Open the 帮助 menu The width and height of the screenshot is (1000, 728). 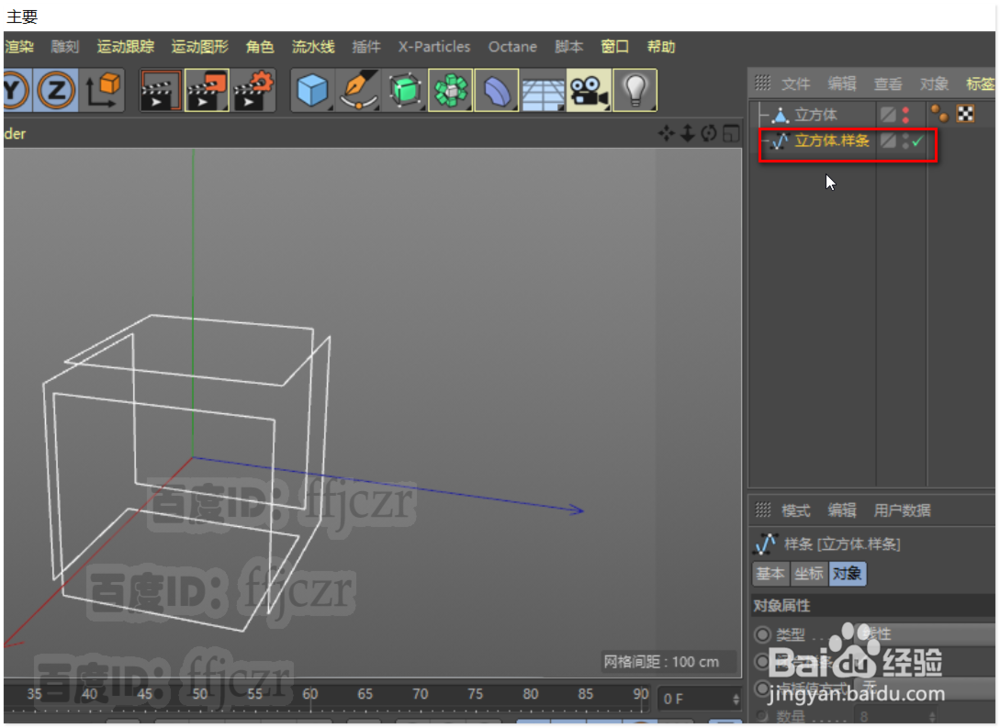click(x=661, y=47)
